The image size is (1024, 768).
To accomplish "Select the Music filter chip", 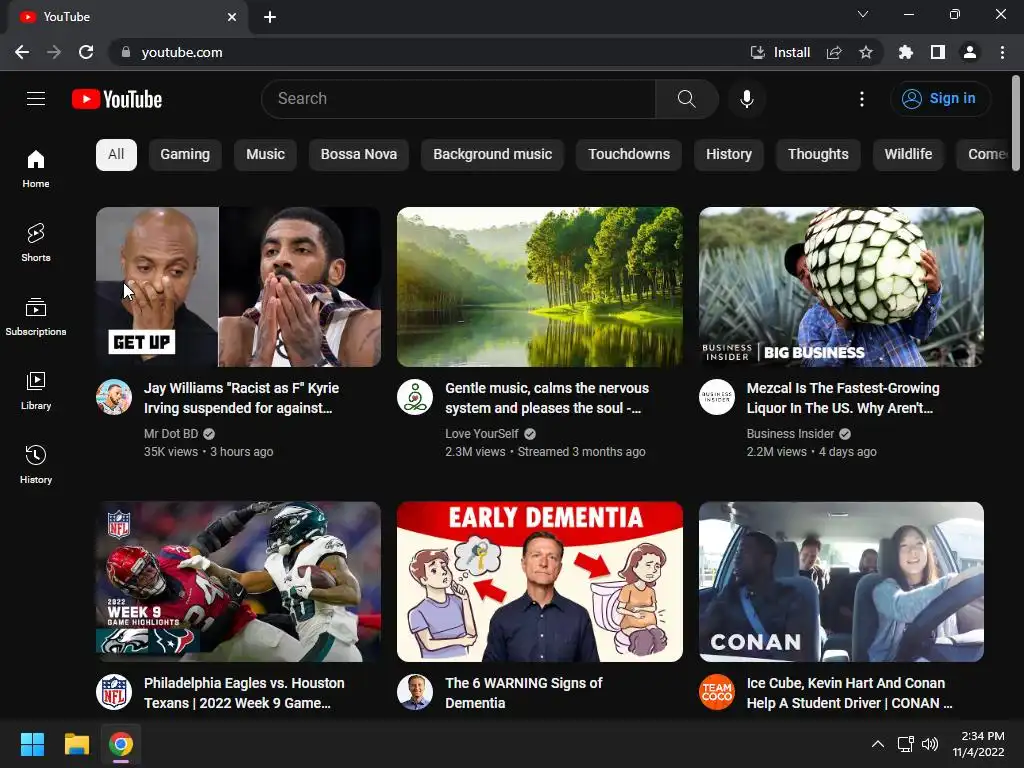I will (x=265, y=154).
